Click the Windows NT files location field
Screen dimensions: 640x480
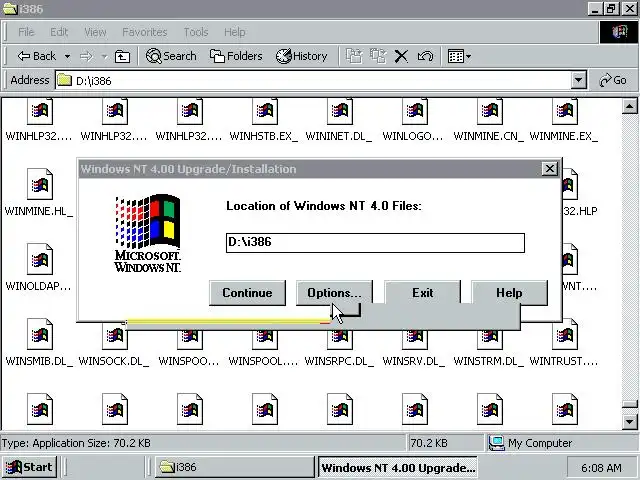[x=375, y=242]
